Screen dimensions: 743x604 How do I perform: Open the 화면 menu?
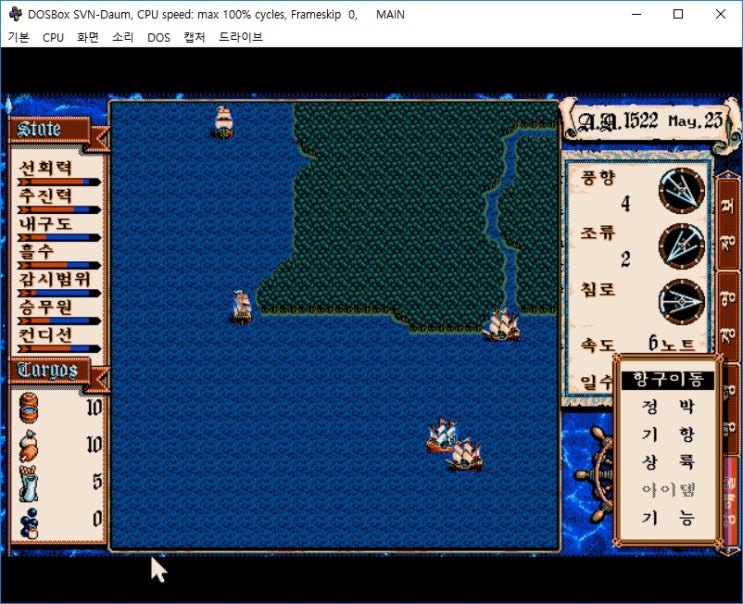coord(88,37)
